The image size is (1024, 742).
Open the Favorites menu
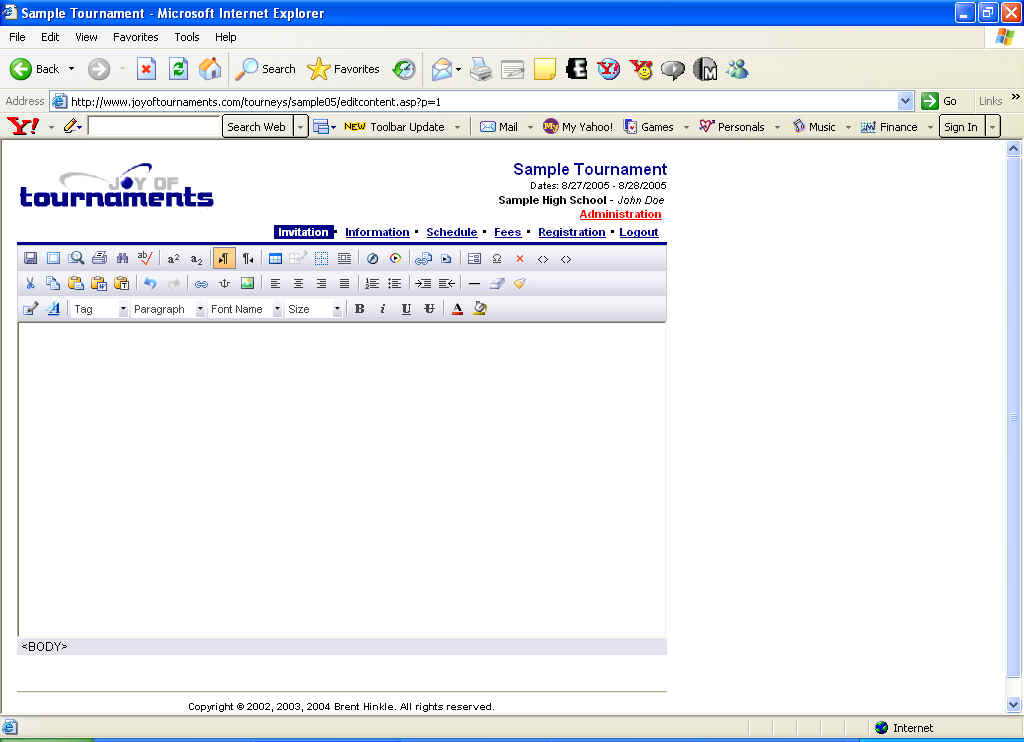pyautogui.click(x=135, y=37)
